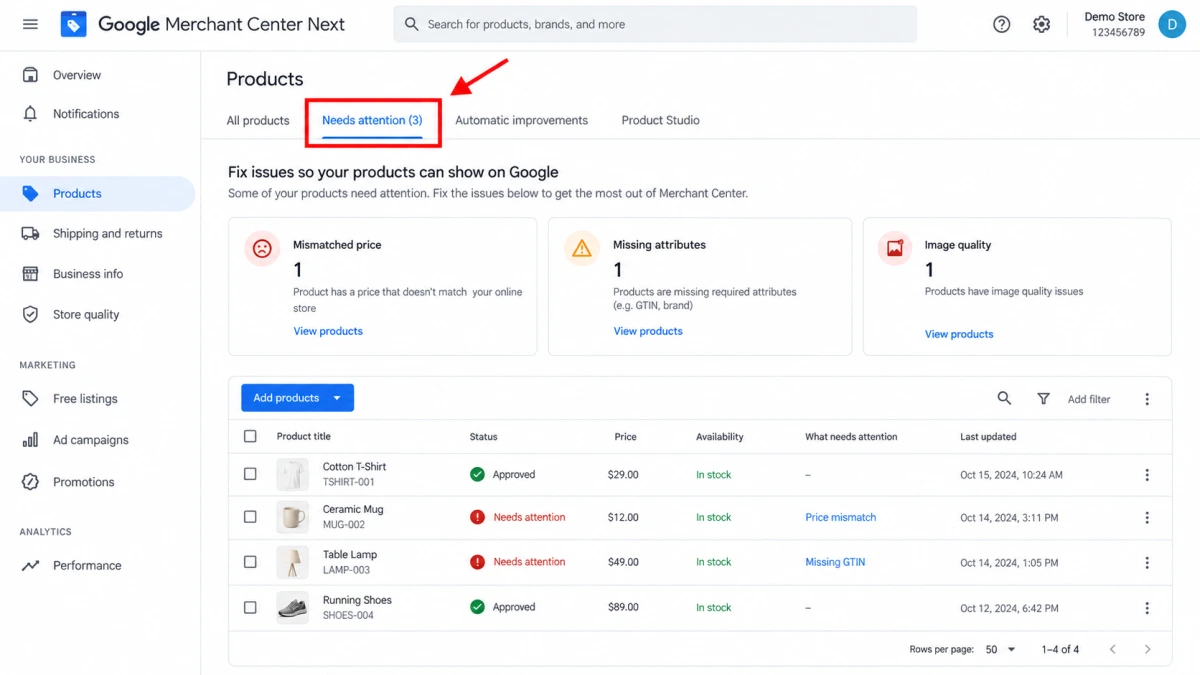Screen dimensions: 1200x675
Task: Open the Table Lamp thumbnail
Action: click(293, 562)
